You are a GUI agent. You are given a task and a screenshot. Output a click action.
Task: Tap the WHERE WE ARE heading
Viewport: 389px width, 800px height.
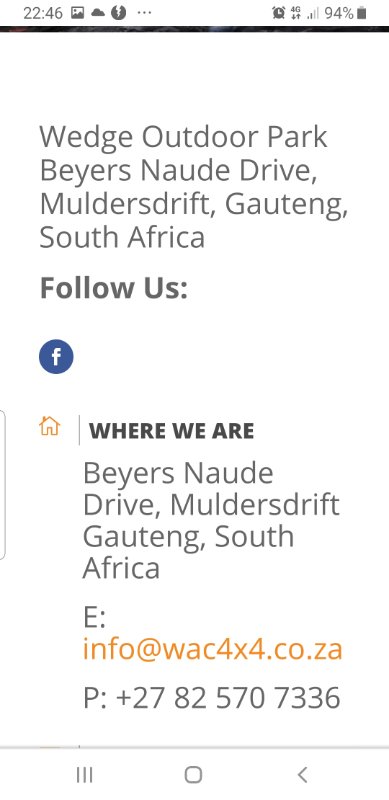click(172, 431)
